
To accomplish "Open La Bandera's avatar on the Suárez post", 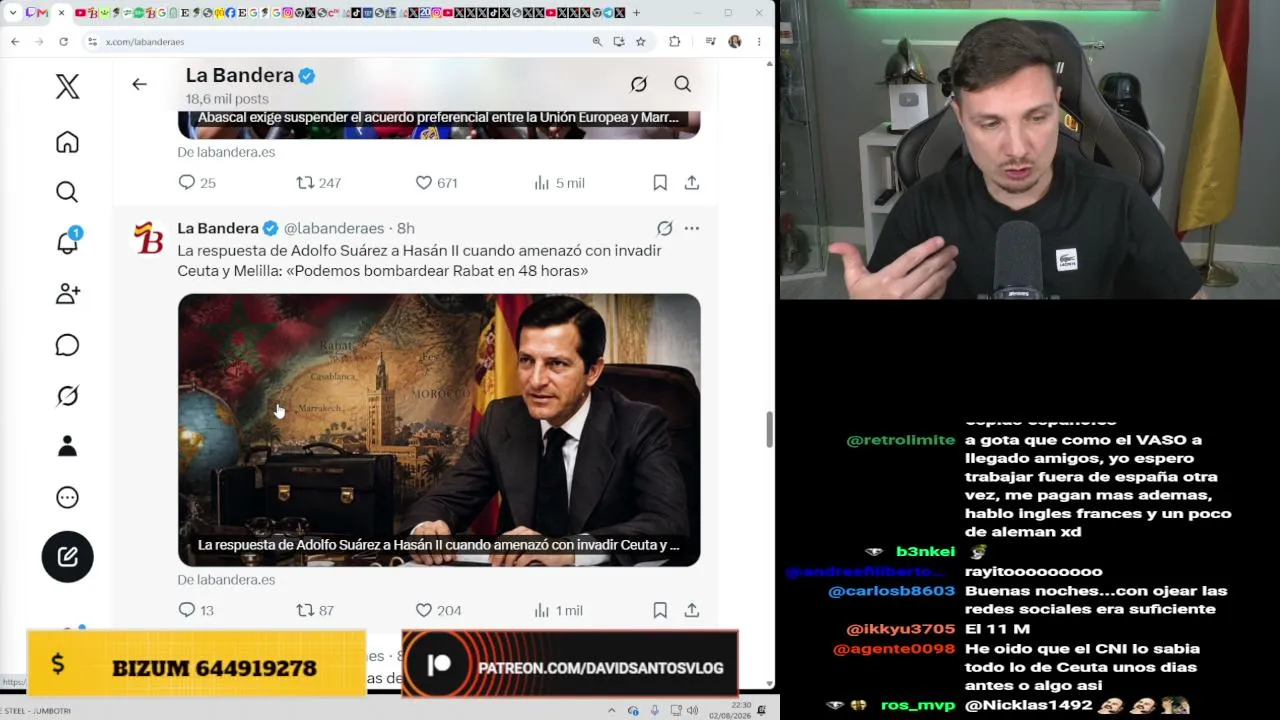I will (149, 238).
